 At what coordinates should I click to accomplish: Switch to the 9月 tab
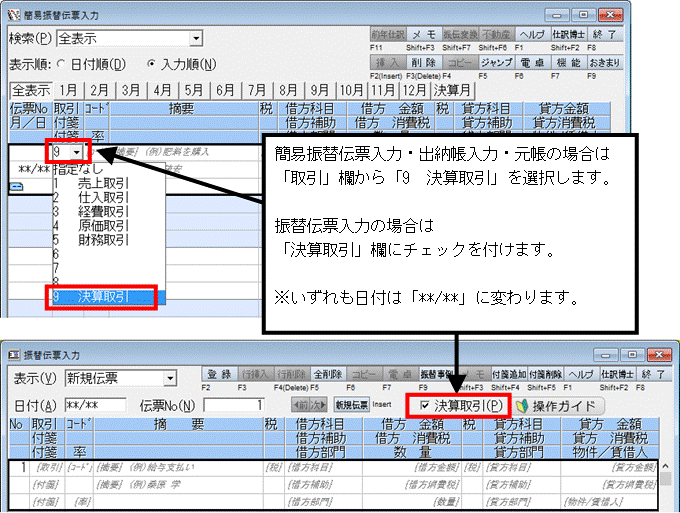(319, 90)
